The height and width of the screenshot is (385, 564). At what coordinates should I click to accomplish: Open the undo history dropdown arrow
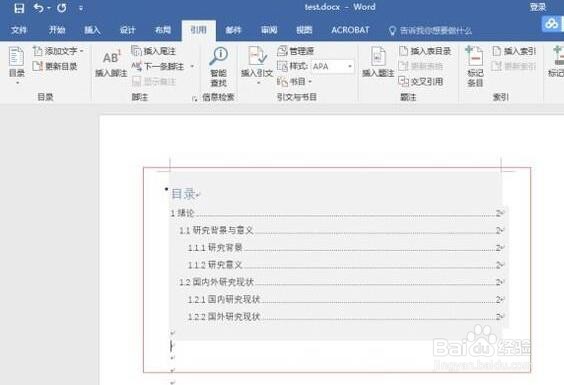[x=49, y=8]
